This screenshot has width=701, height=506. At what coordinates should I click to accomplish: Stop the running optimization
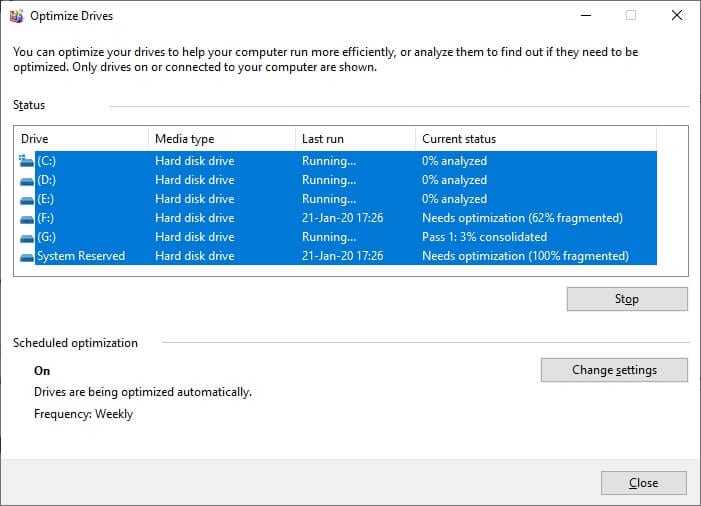627,299
